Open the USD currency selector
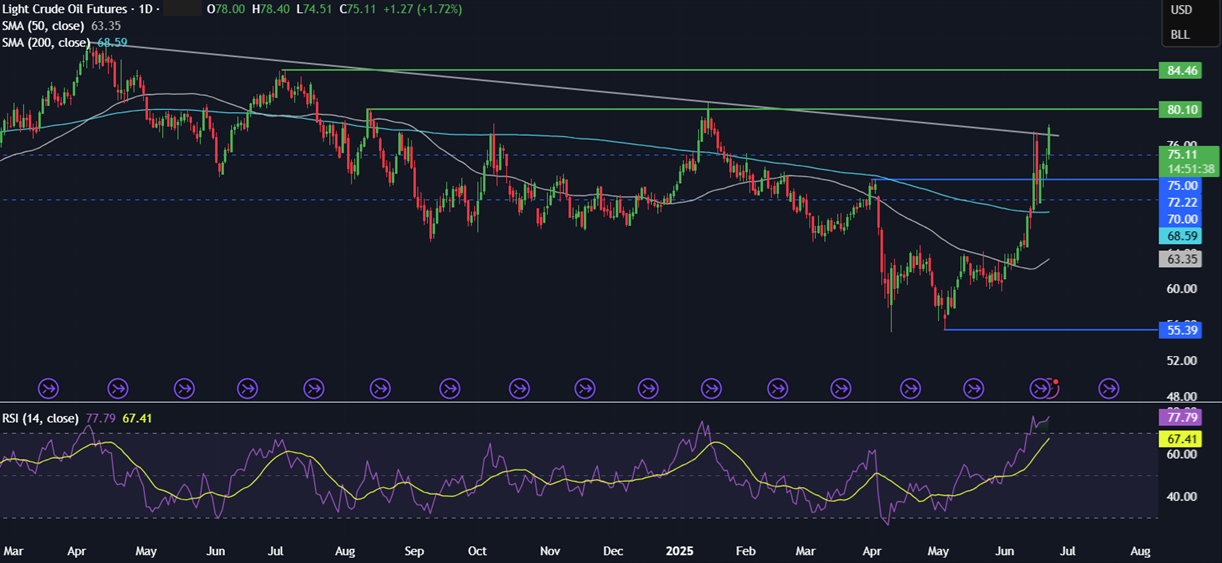The height and width of the screenshot is (563, 1222). point(1181,10)
